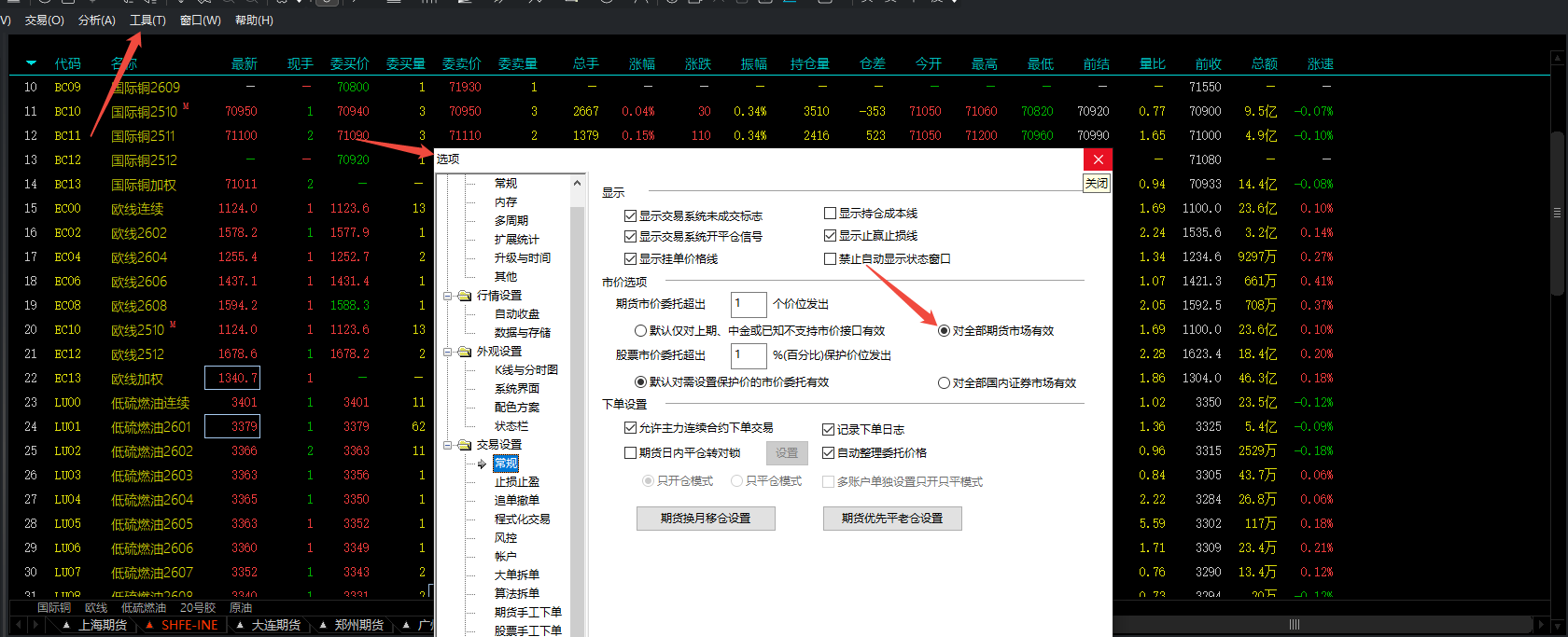Click the 期货换月移仓设置 button
1568x637 pixels.
[x=706, y=519]
